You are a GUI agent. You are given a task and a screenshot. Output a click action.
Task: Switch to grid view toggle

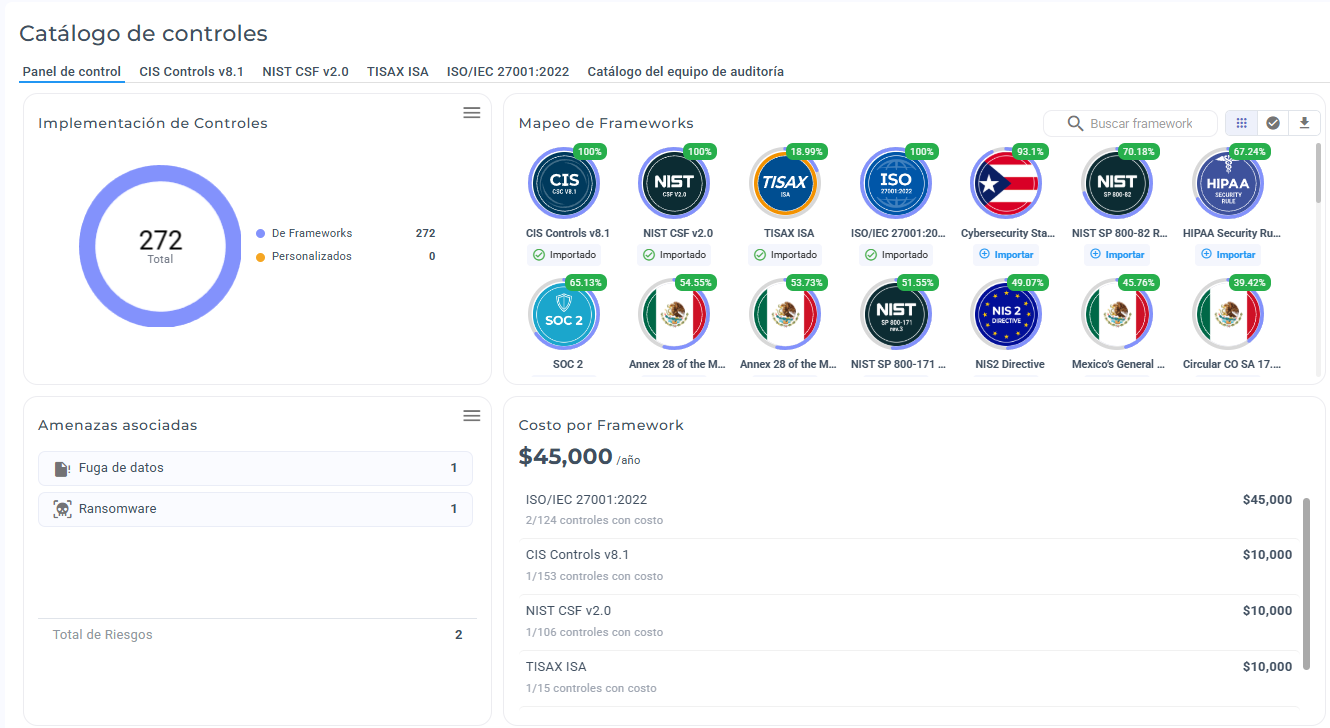[1241, 123]
